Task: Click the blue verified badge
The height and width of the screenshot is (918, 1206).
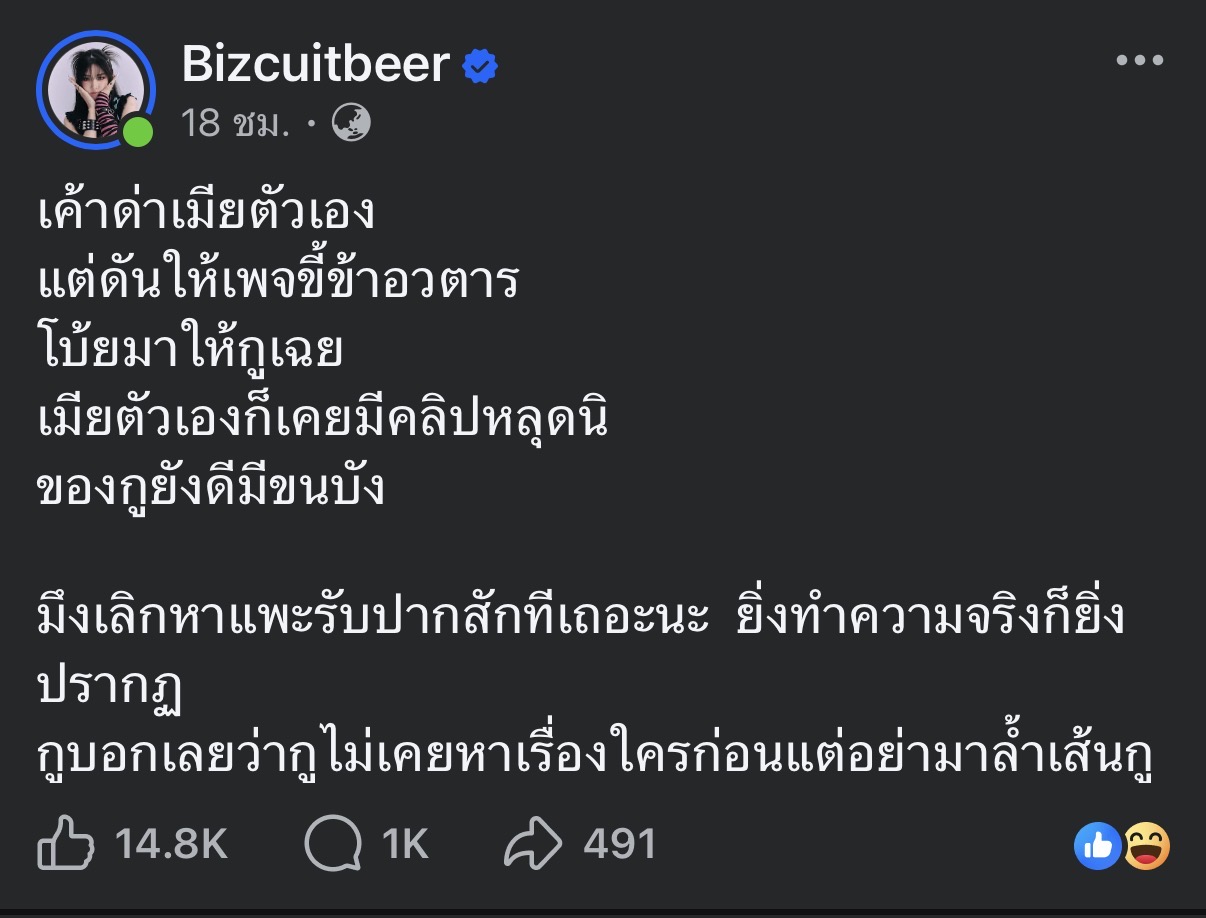Action: [x=480, y=67]
